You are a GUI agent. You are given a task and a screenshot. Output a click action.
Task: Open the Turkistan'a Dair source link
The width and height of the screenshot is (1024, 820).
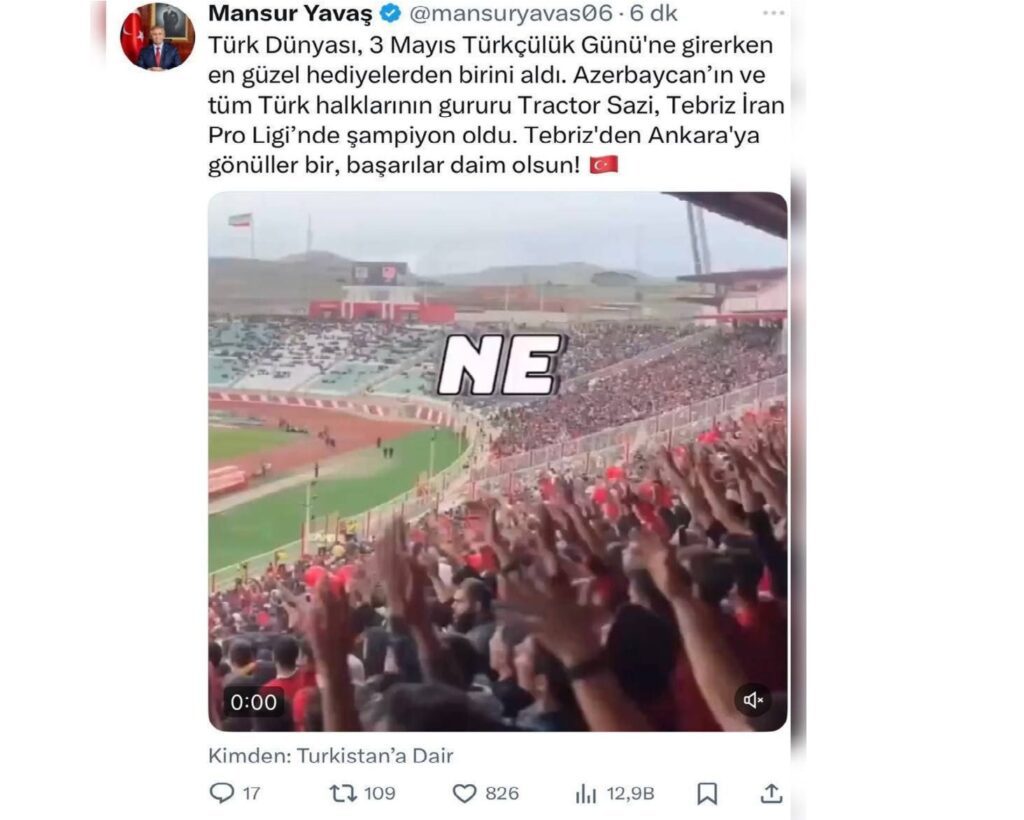(375, 755)
